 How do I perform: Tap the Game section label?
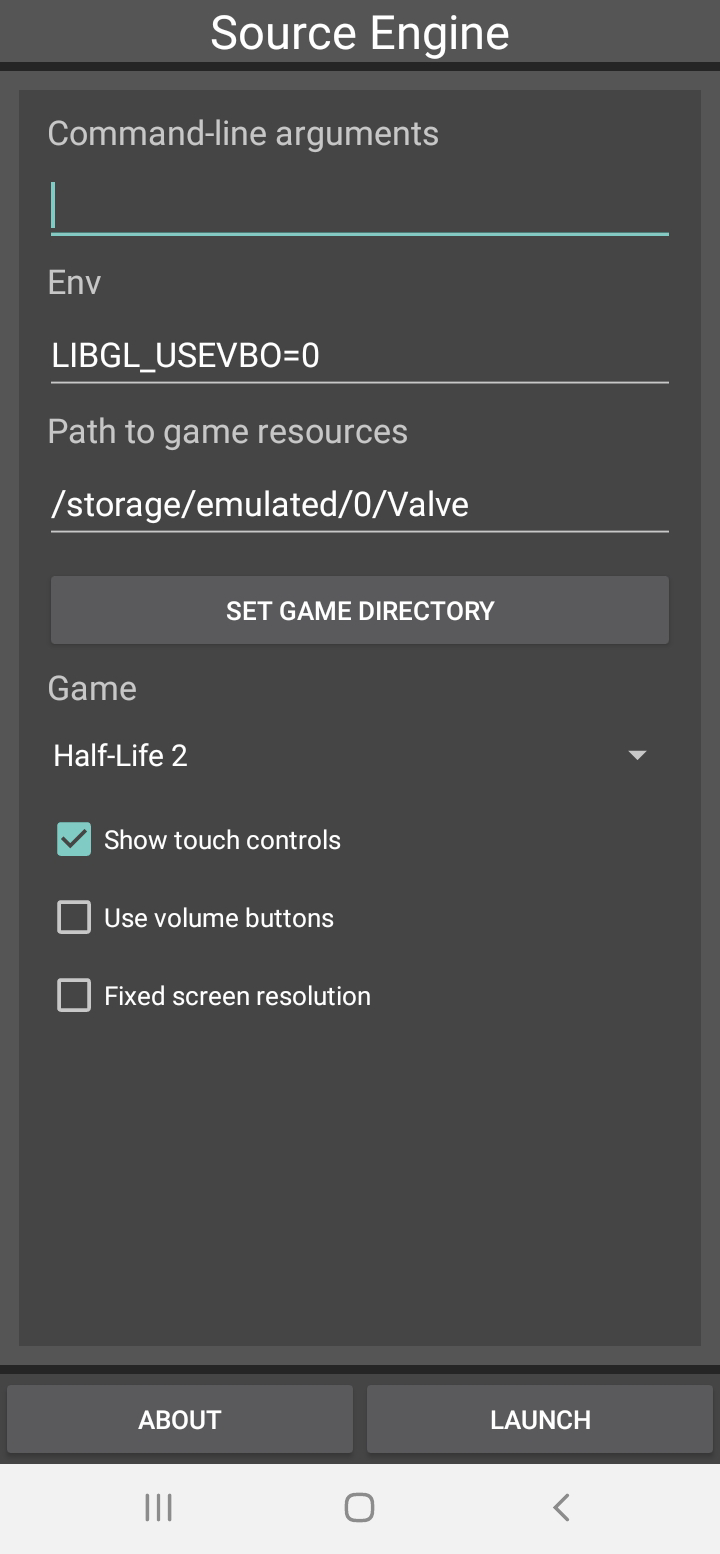click(x=92, y=689)
